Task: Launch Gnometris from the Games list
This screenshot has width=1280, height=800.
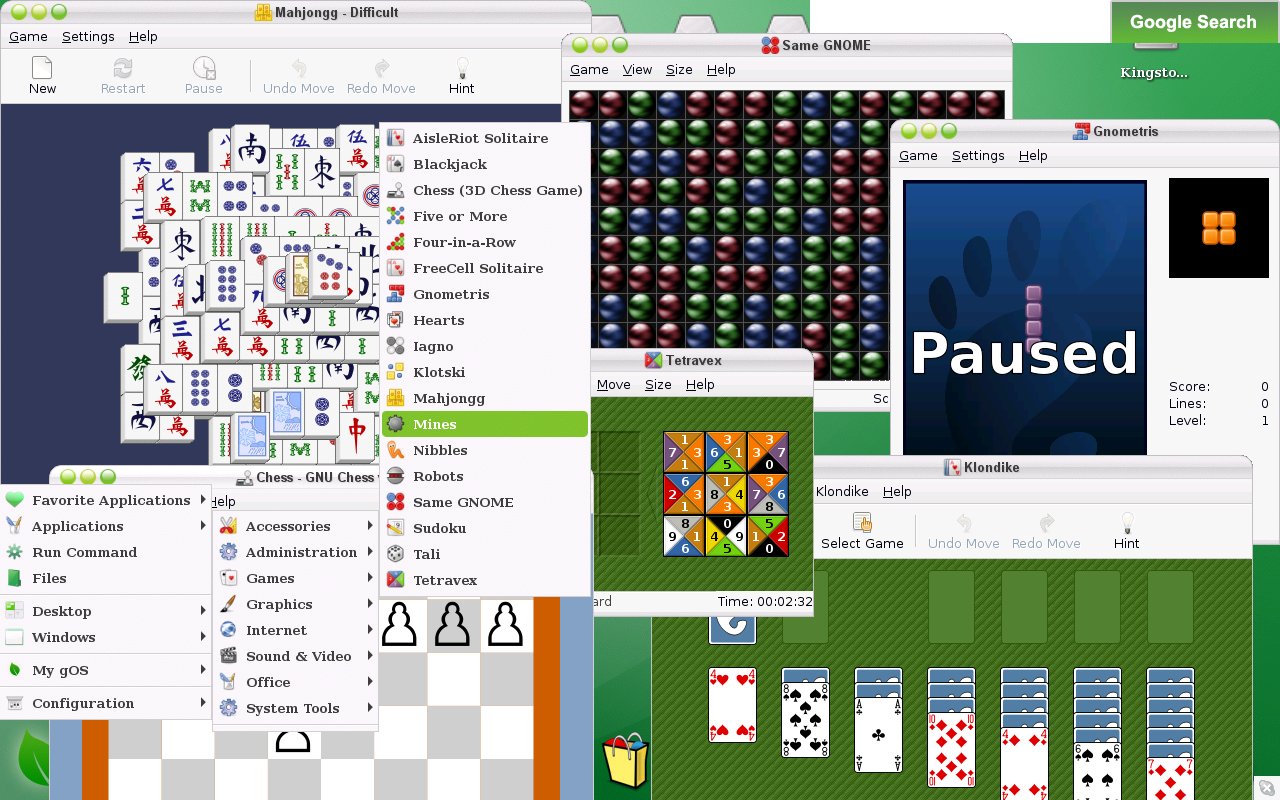Action: [x=486, y=294]
